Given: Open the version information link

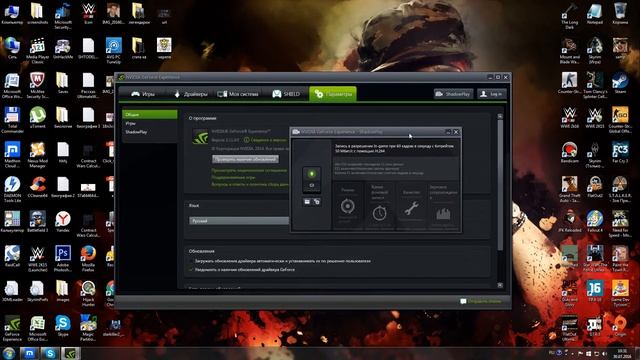Looking at the screenshot, I should pyautogui.click(x=265, y=140).
